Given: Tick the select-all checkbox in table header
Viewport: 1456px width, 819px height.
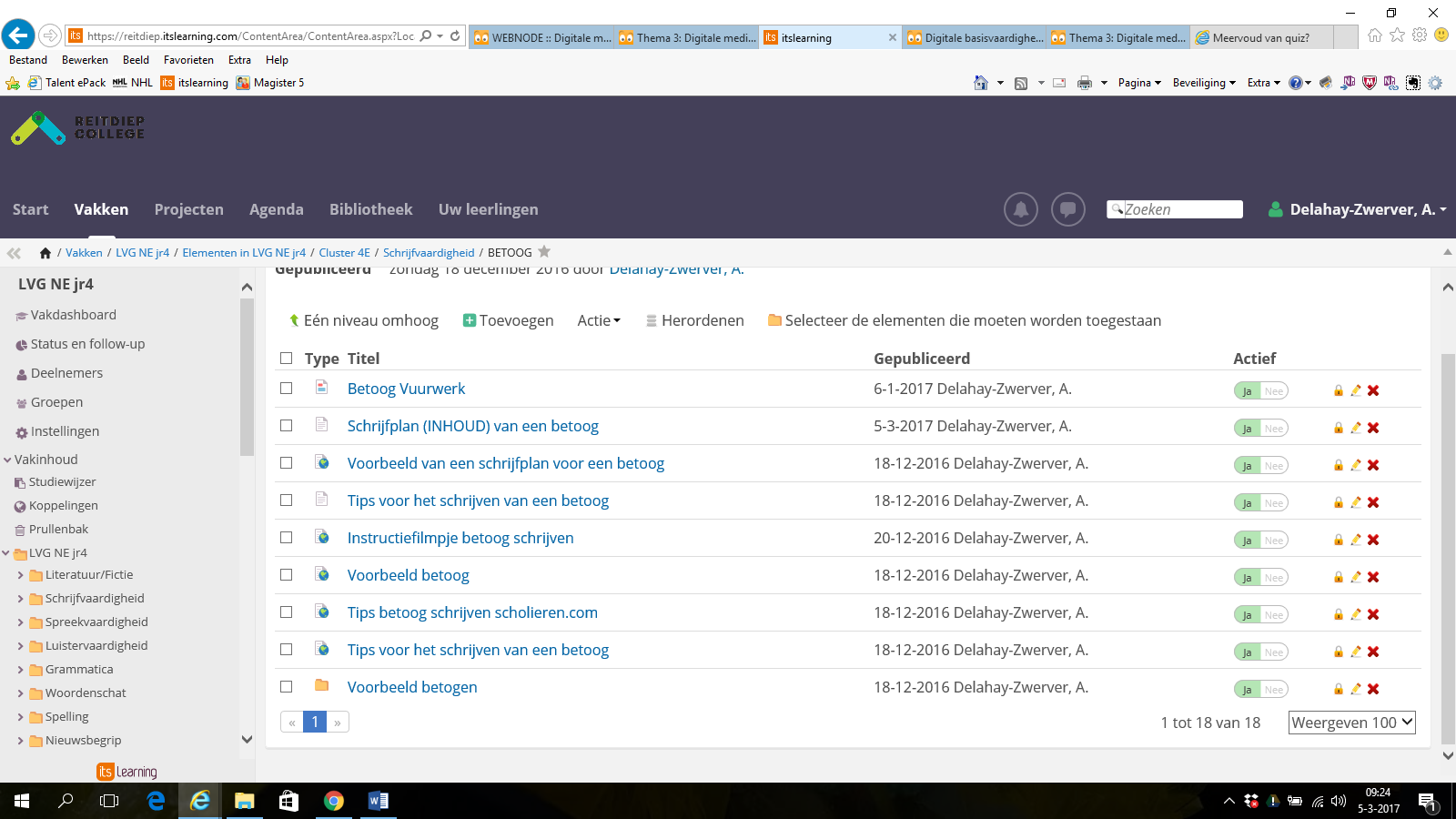Looking at the screenshot, I should [x=287, y=359].
